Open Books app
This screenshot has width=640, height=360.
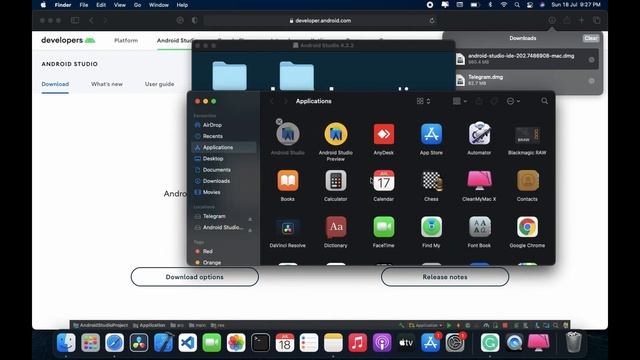[x=288, y=180]
